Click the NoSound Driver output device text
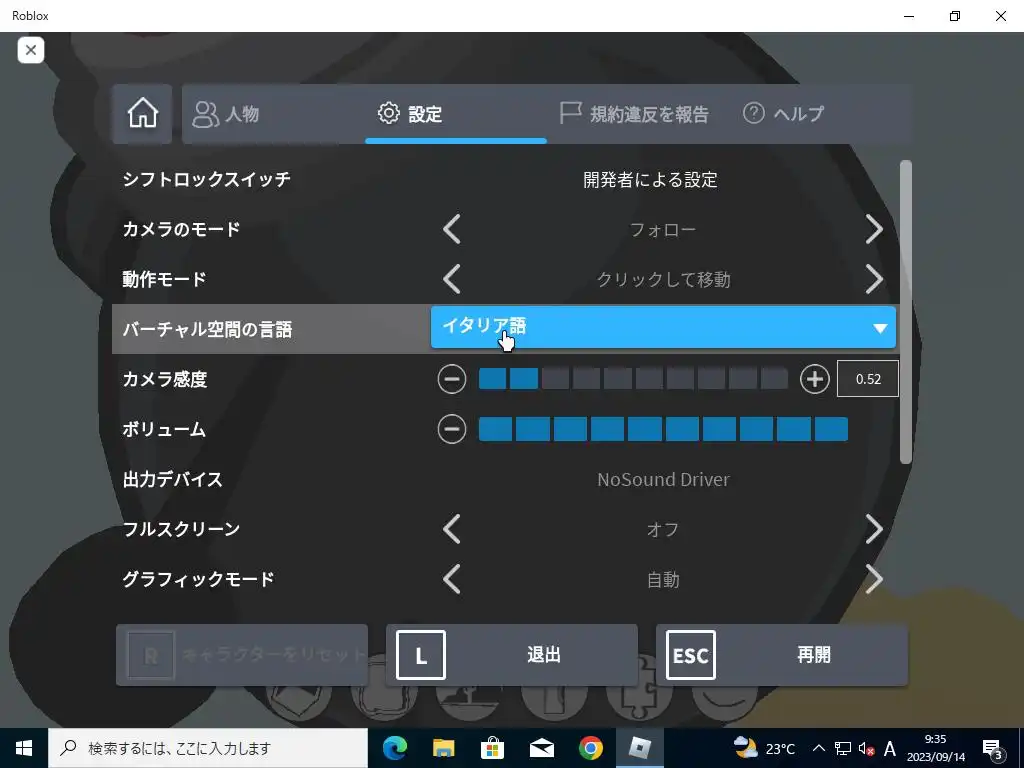1024x768 pixels. tap(663, 479)
